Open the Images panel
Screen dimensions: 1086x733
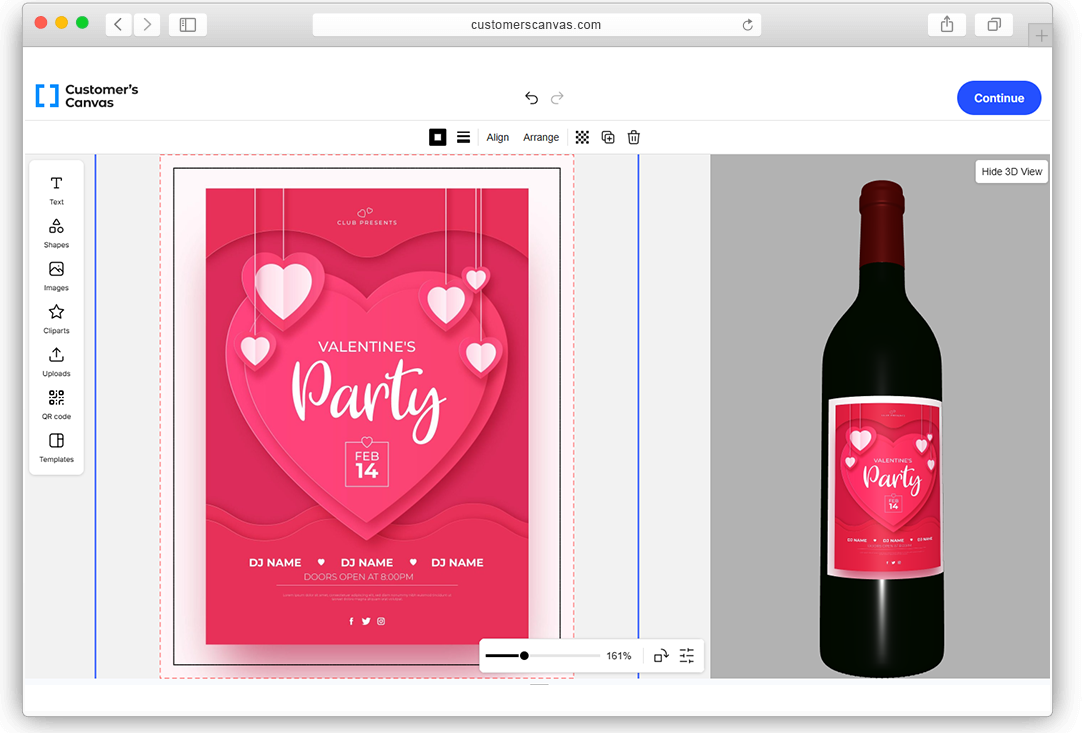(56, 274)
